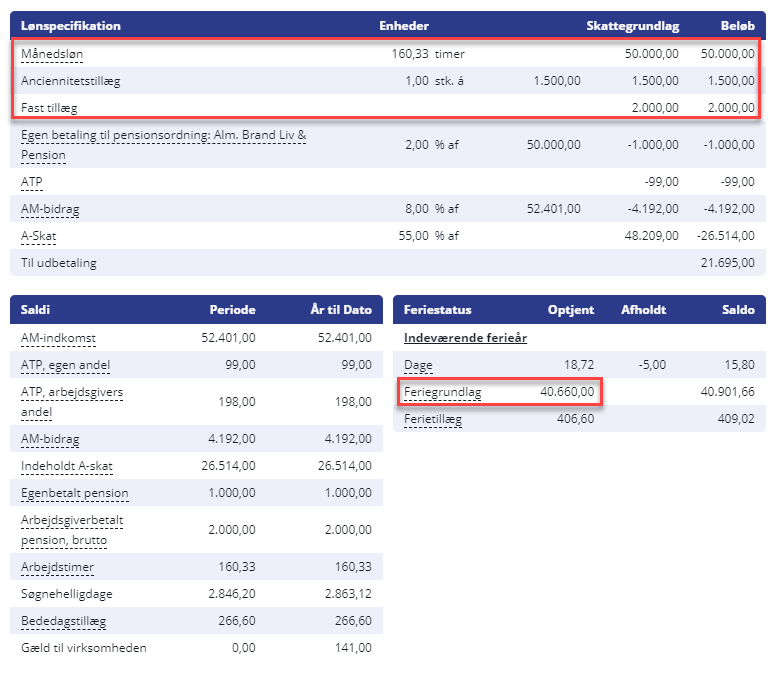Click AM-bidrag in the Saldi table

(x=50, y=439)
